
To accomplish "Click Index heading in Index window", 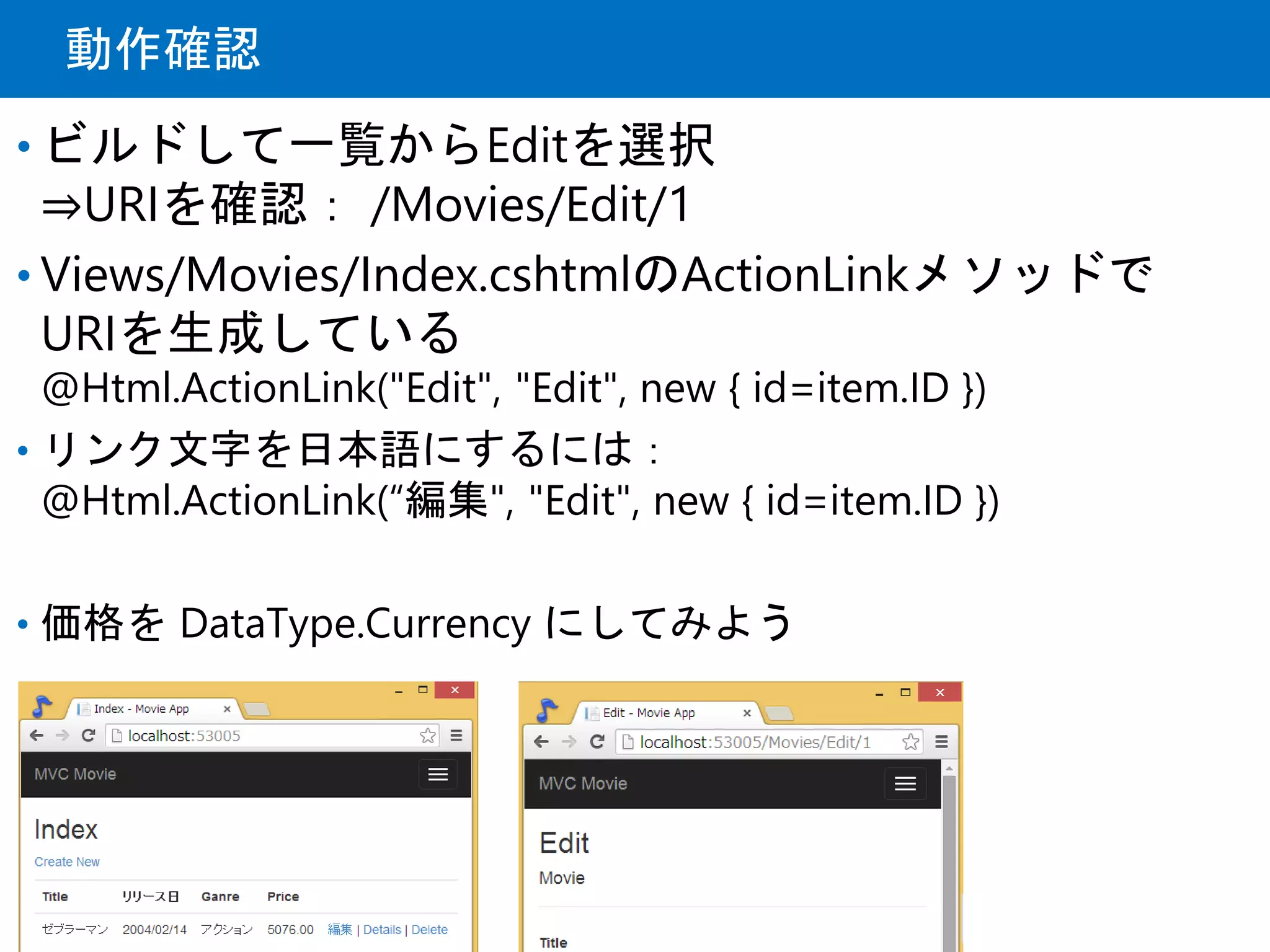I will click(x=66, y=830).
